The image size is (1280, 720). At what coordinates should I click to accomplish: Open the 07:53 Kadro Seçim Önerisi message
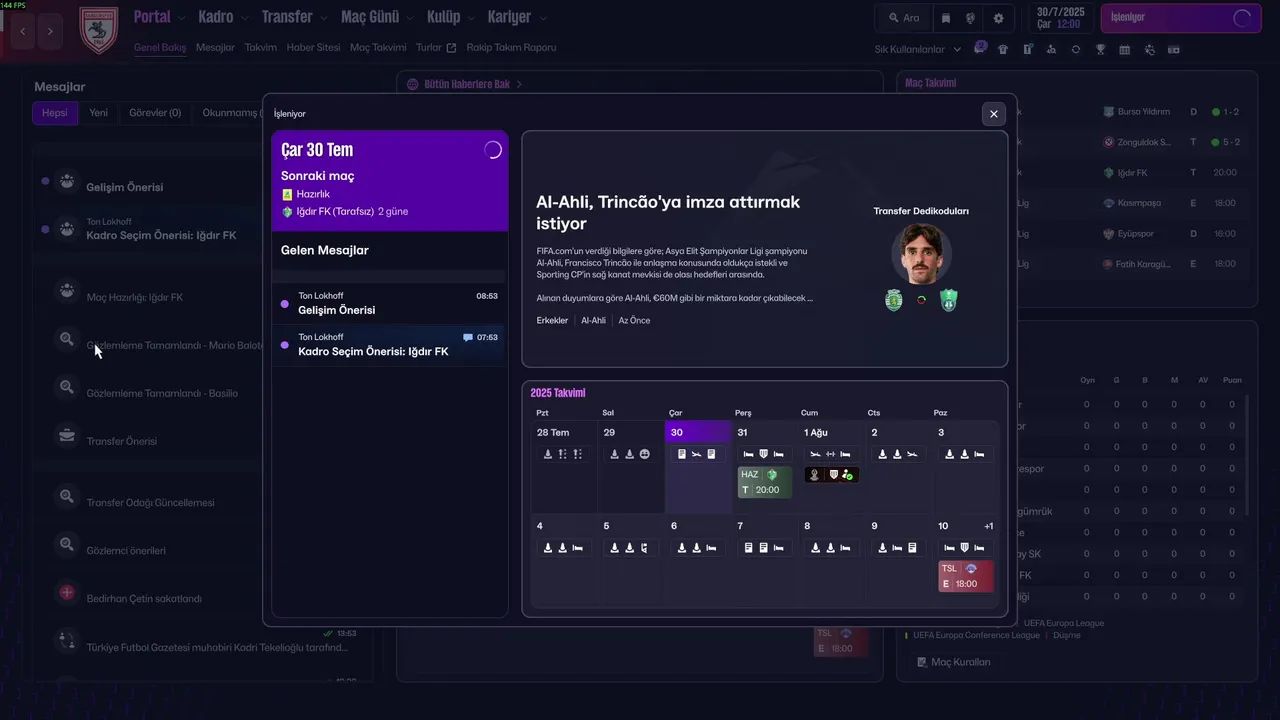(x=390, y=345)
